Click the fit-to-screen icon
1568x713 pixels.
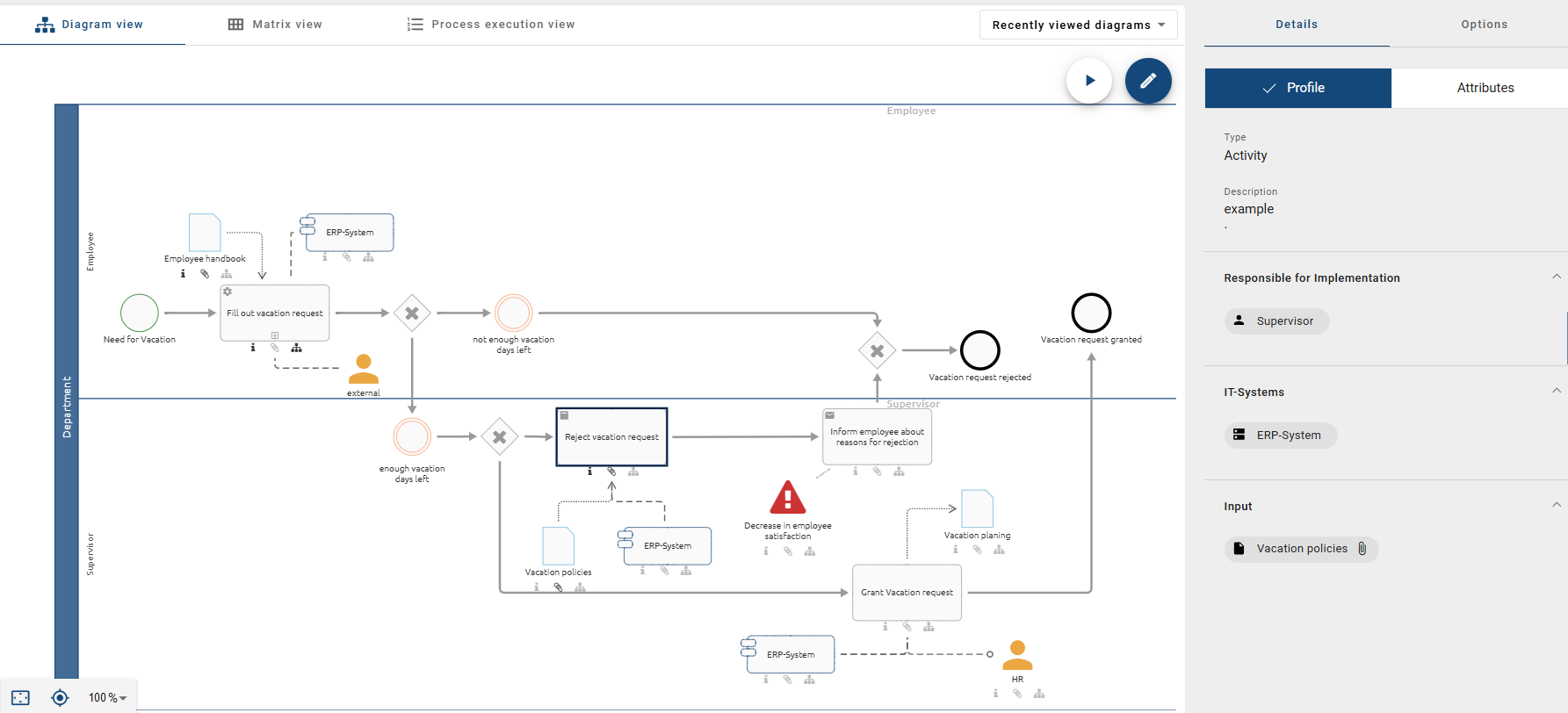tap(21, 698)
